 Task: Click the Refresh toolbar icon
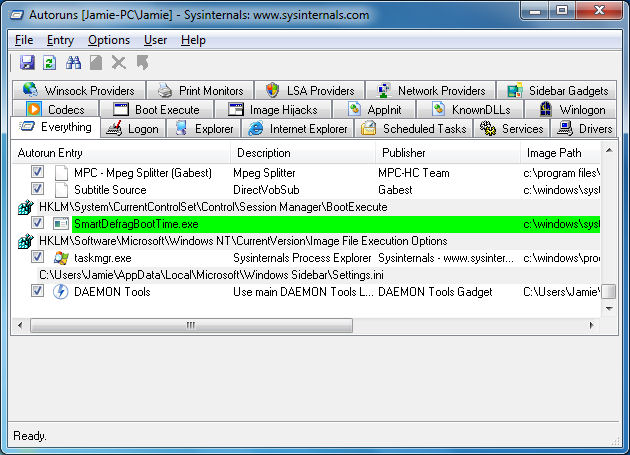click(49, 63)
